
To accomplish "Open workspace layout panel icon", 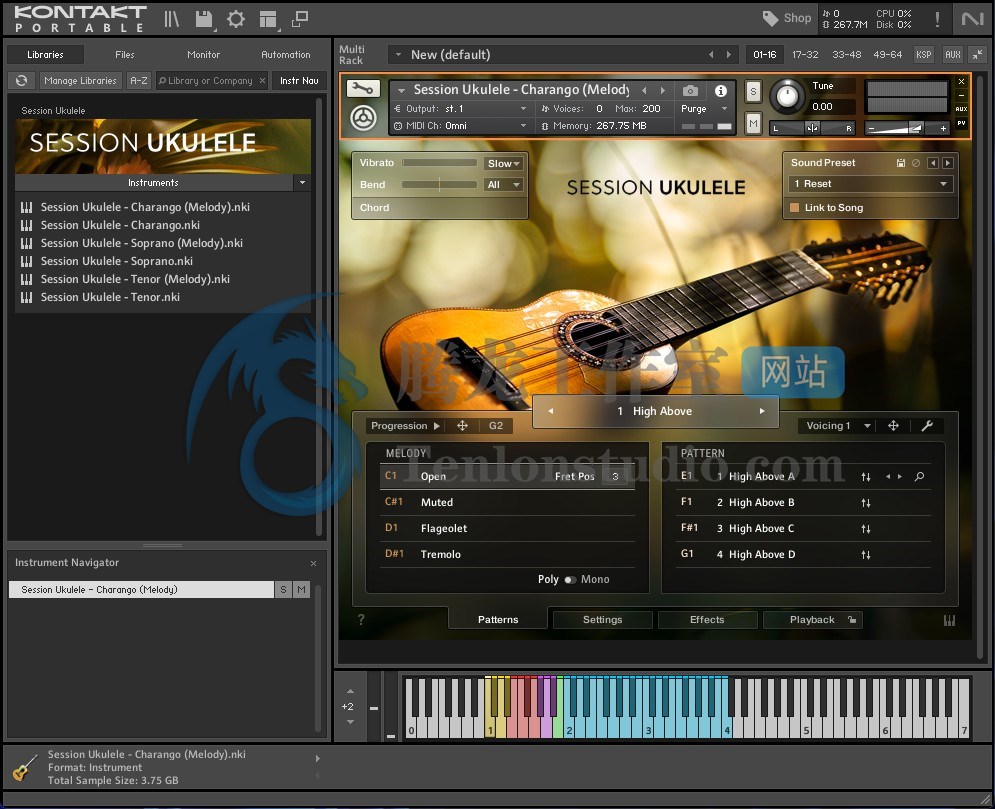I will click(x=268, y=20).
